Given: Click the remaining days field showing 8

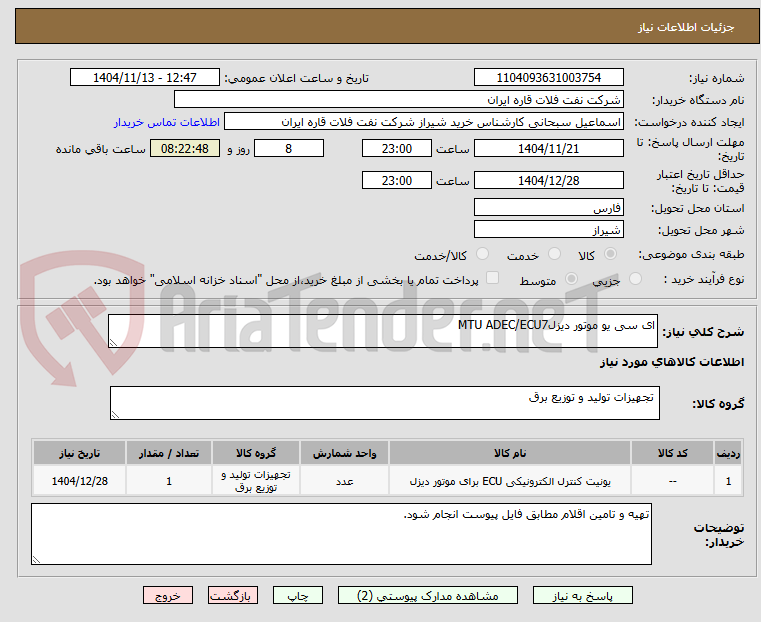Looking at the screenshot, I should tap(289, 148).
